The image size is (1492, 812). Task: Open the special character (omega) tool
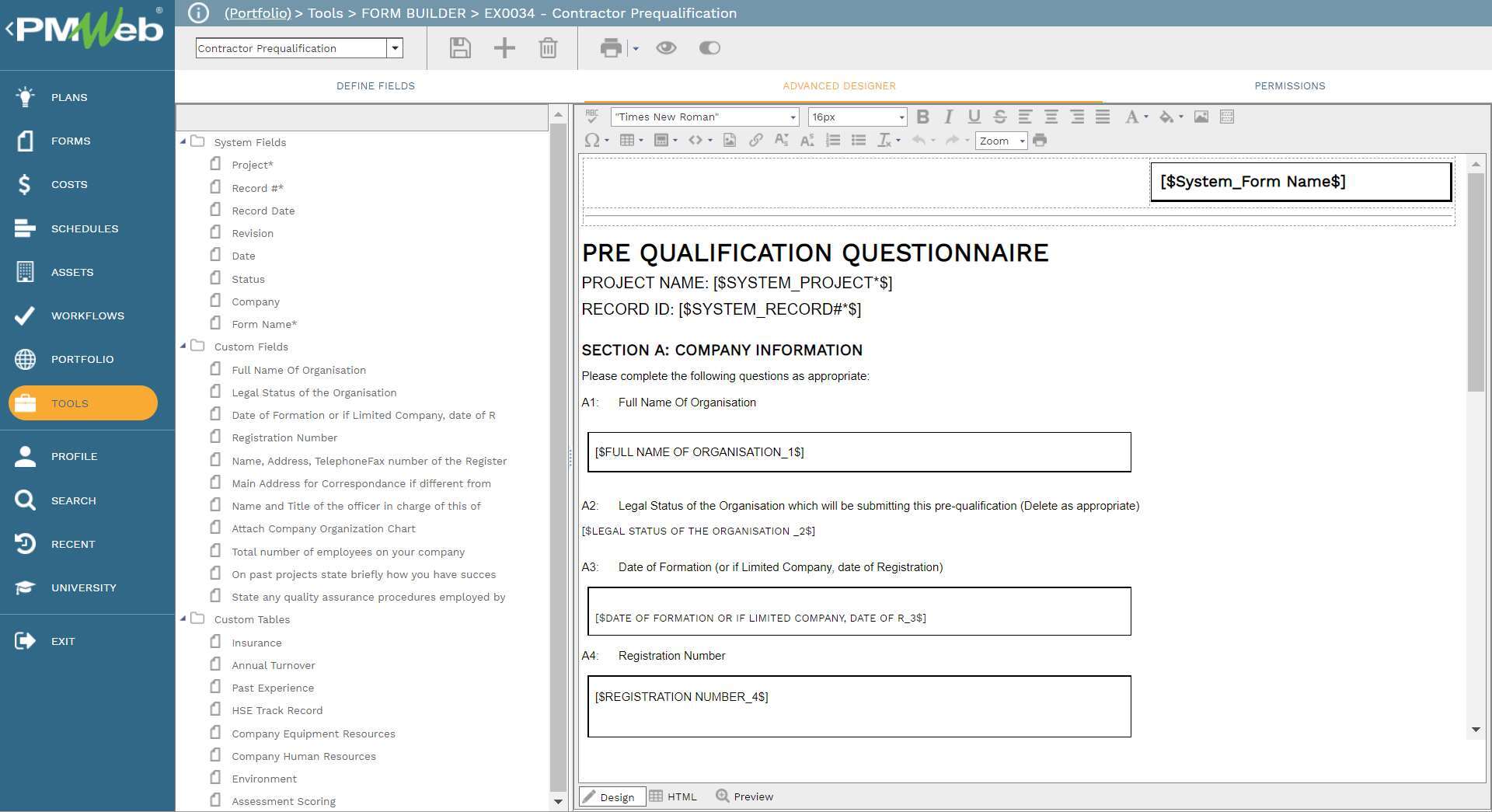(592, 141)
